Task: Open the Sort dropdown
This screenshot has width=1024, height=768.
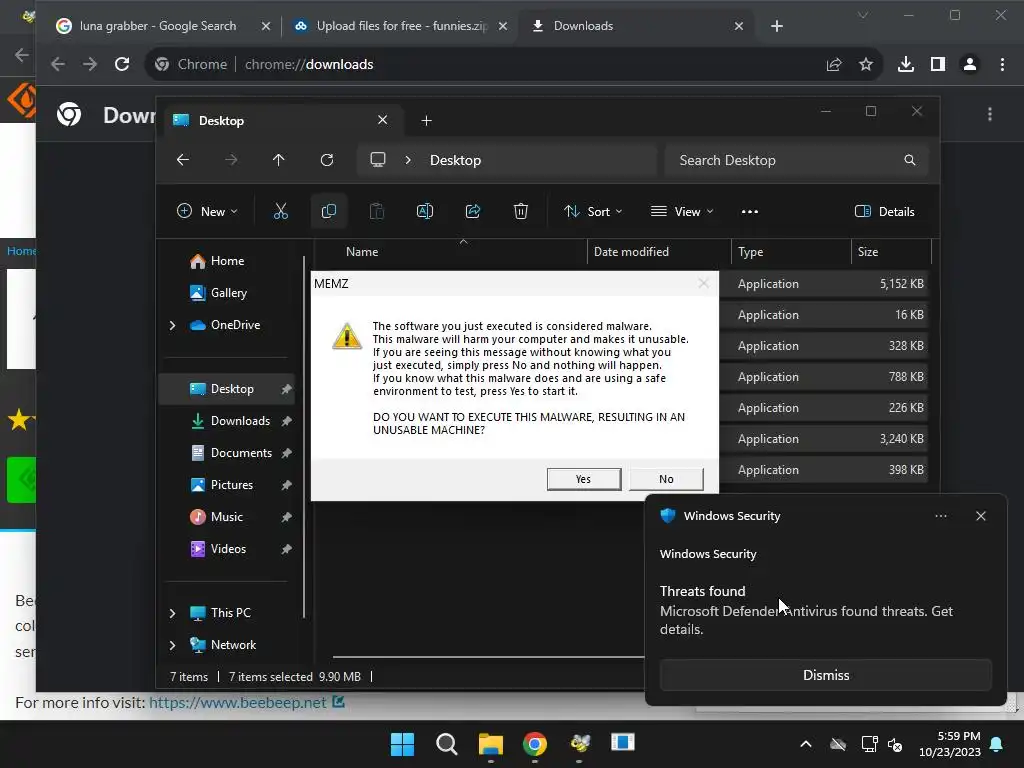Action: pos(593,212)
